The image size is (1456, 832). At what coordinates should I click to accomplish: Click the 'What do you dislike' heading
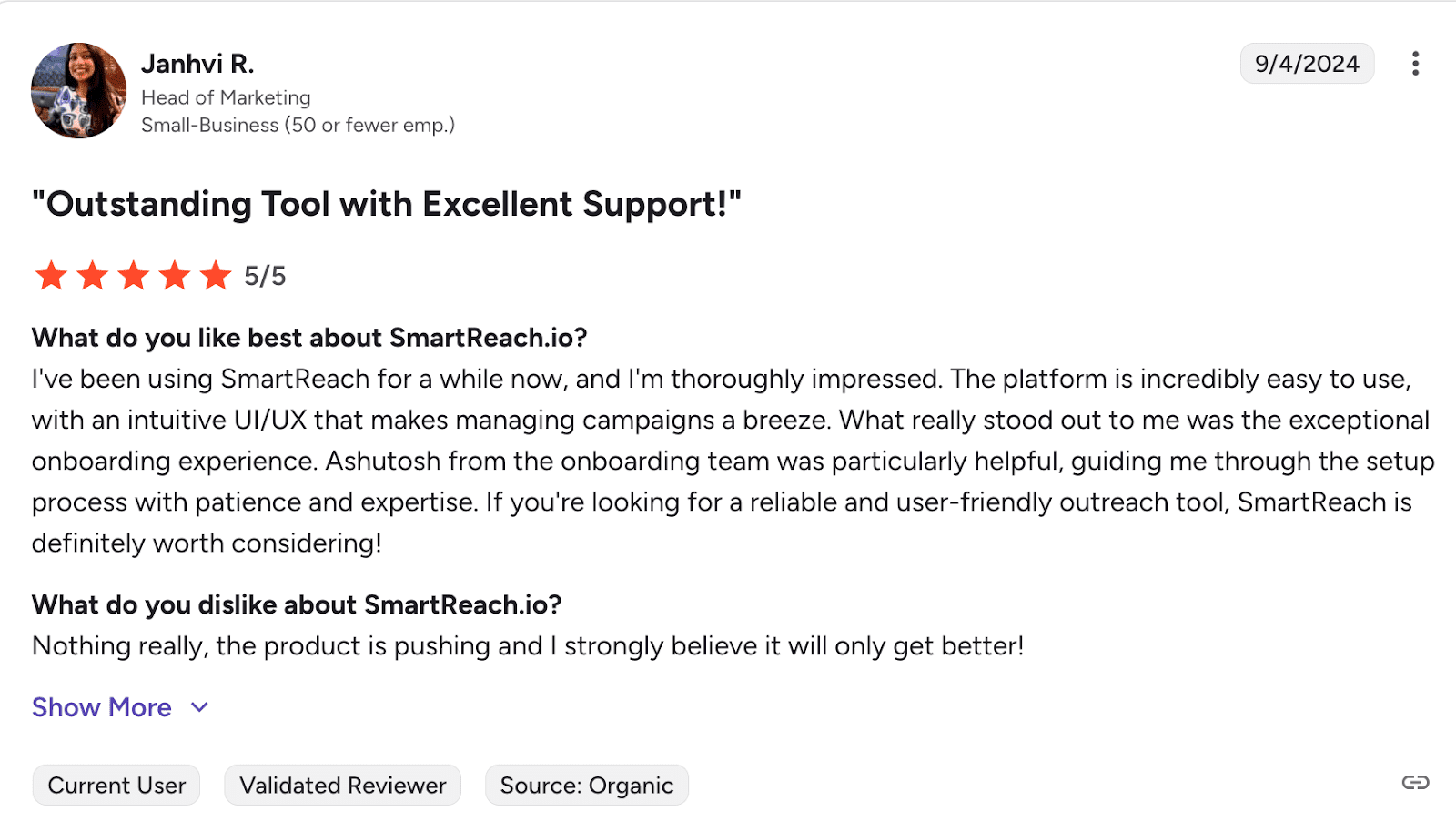pos(297,604)
